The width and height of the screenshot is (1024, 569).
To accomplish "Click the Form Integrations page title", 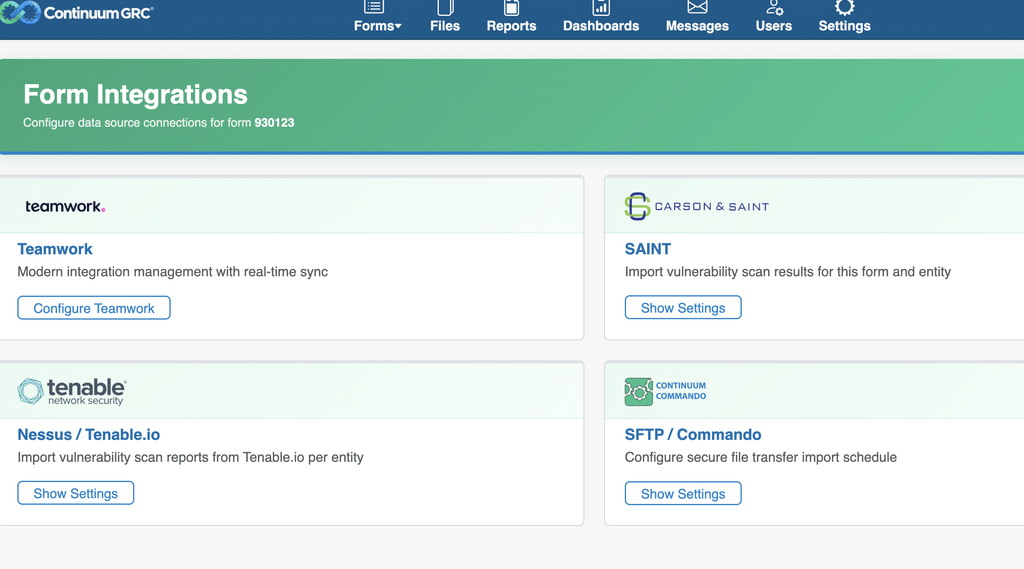I will point(135,95).
